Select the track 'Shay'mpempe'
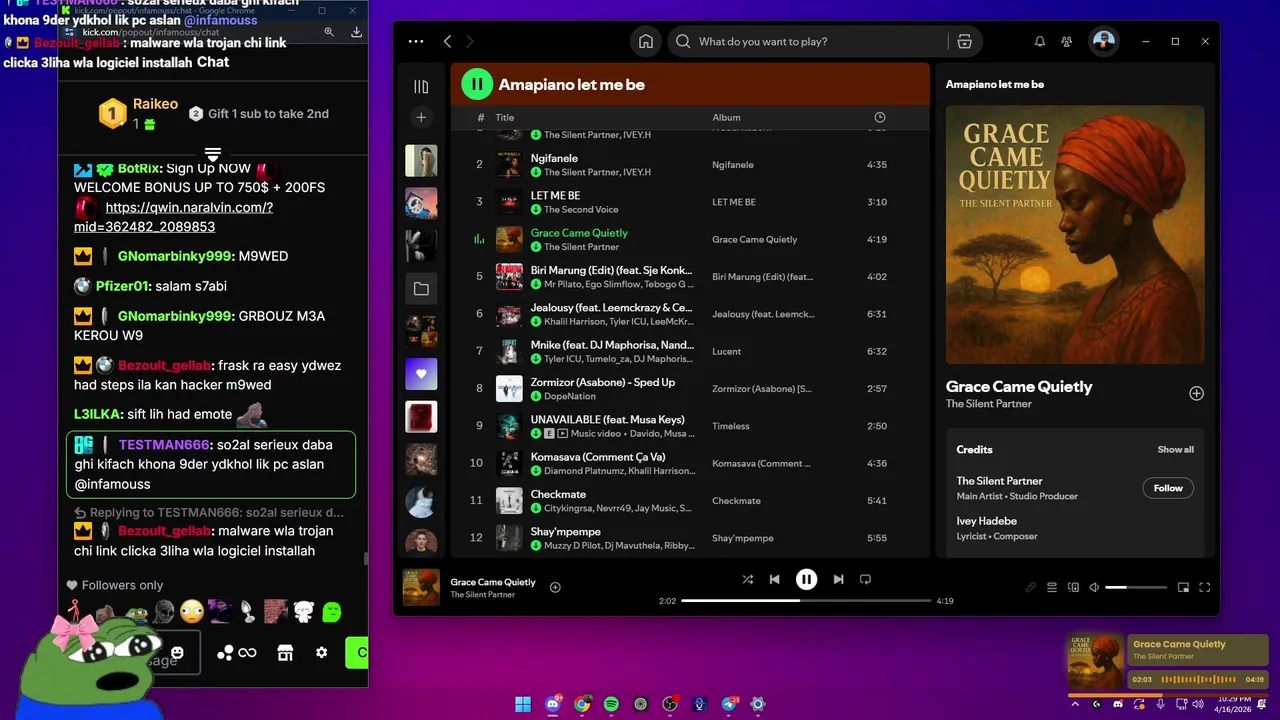This screenshot has width=1280, height=720. coord(566,531)
